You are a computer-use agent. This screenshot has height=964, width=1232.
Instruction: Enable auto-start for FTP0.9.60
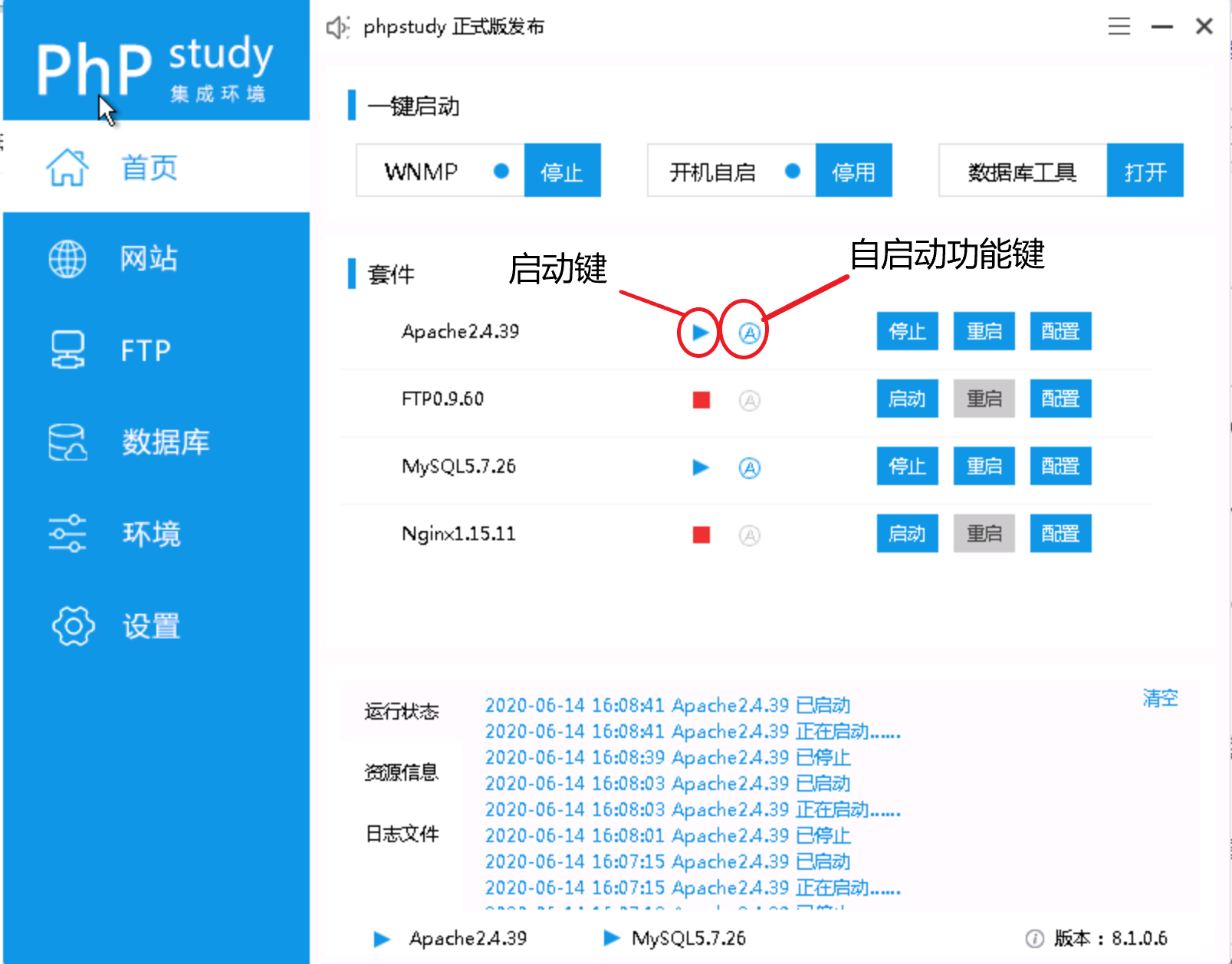[x=749, y=399]
